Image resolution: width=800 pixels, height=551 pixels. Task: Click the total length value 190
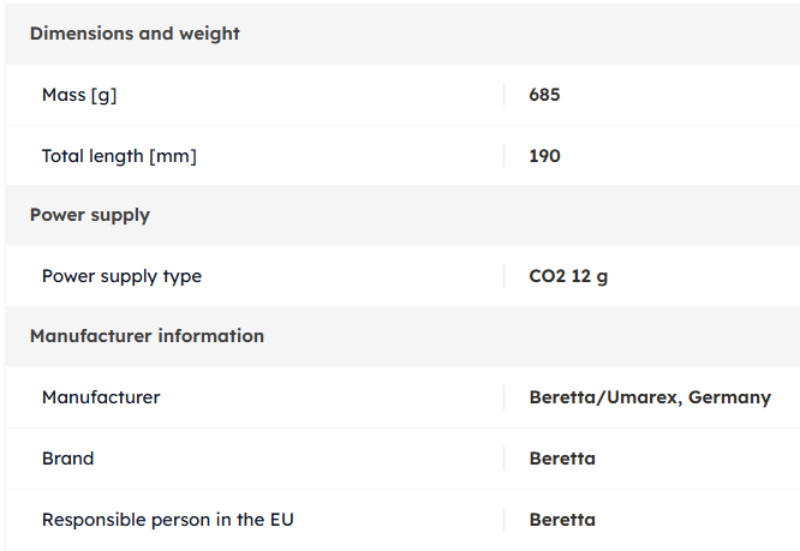pyautogui.click(x=544, y=156)
